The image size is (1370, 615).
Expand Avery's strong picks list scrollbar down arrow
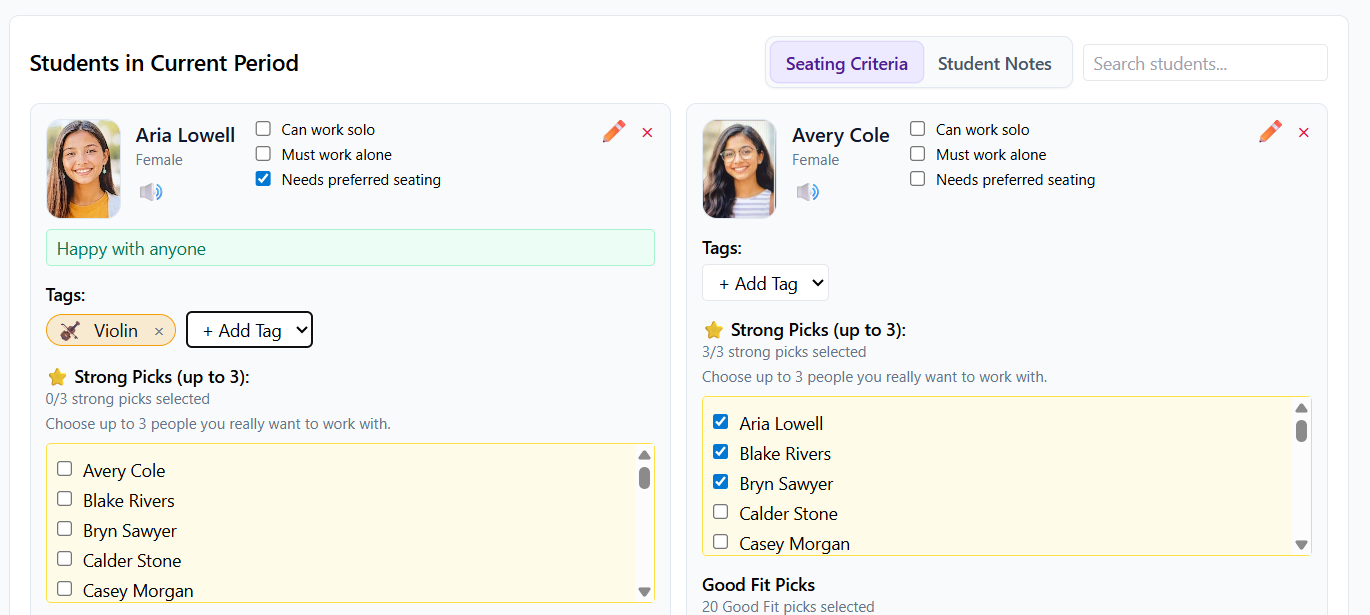tap(1301, 544)
